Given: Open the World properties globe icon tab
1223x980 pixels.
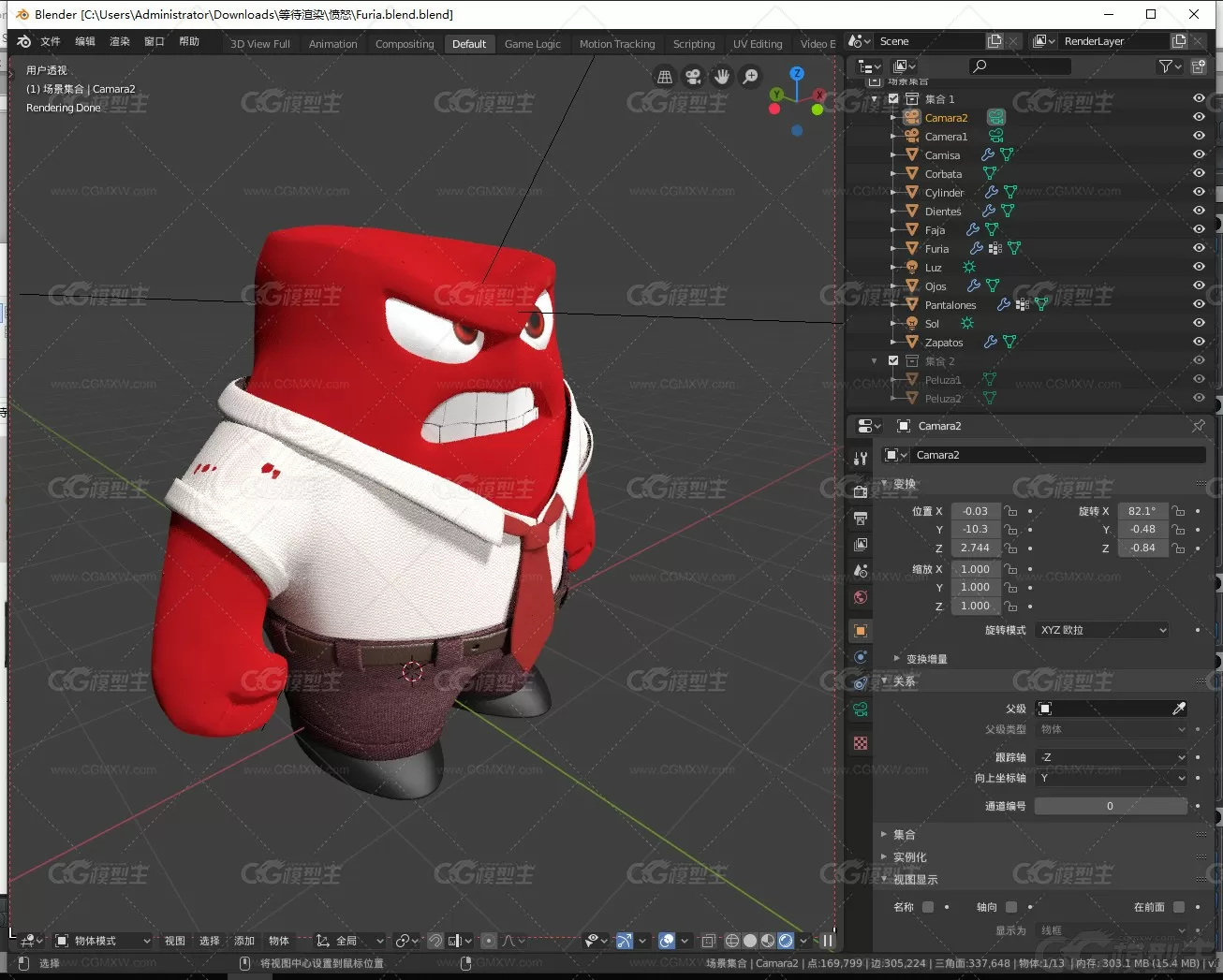Looking at the screenshot, I should pos(861,597).
